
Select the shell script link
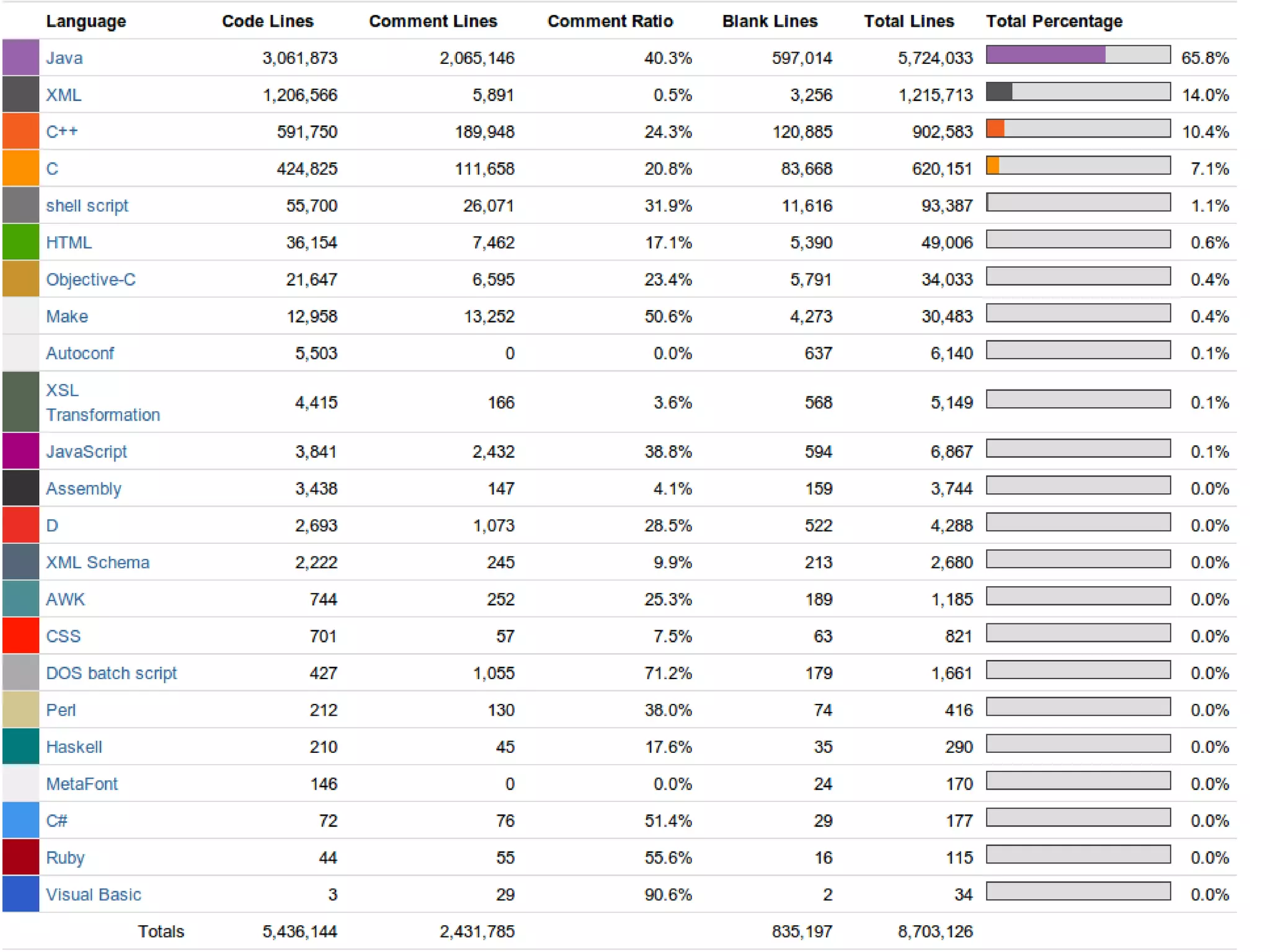pos(87,205)
